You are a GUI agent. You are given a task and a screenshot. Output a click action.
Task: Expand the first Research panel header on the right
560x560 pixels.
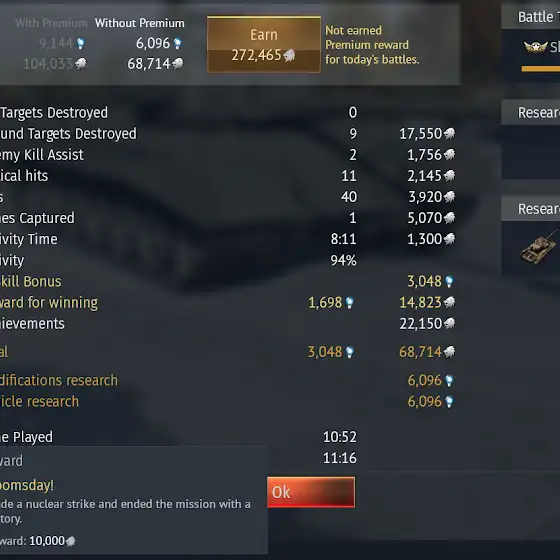pos(530,112)
